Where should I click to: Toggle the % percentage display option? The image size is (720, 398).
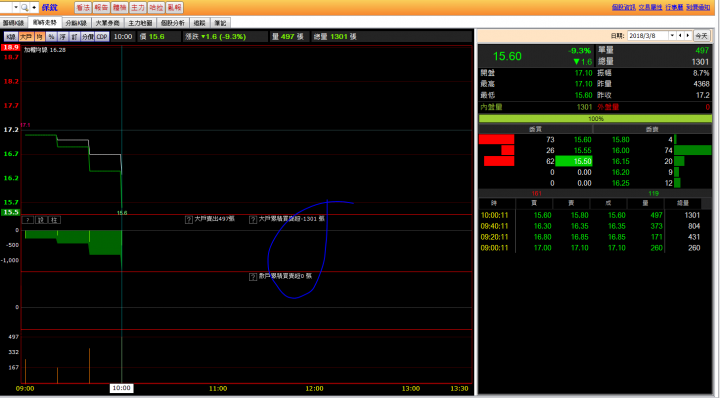pyautogui.click(x=51, y=37)
